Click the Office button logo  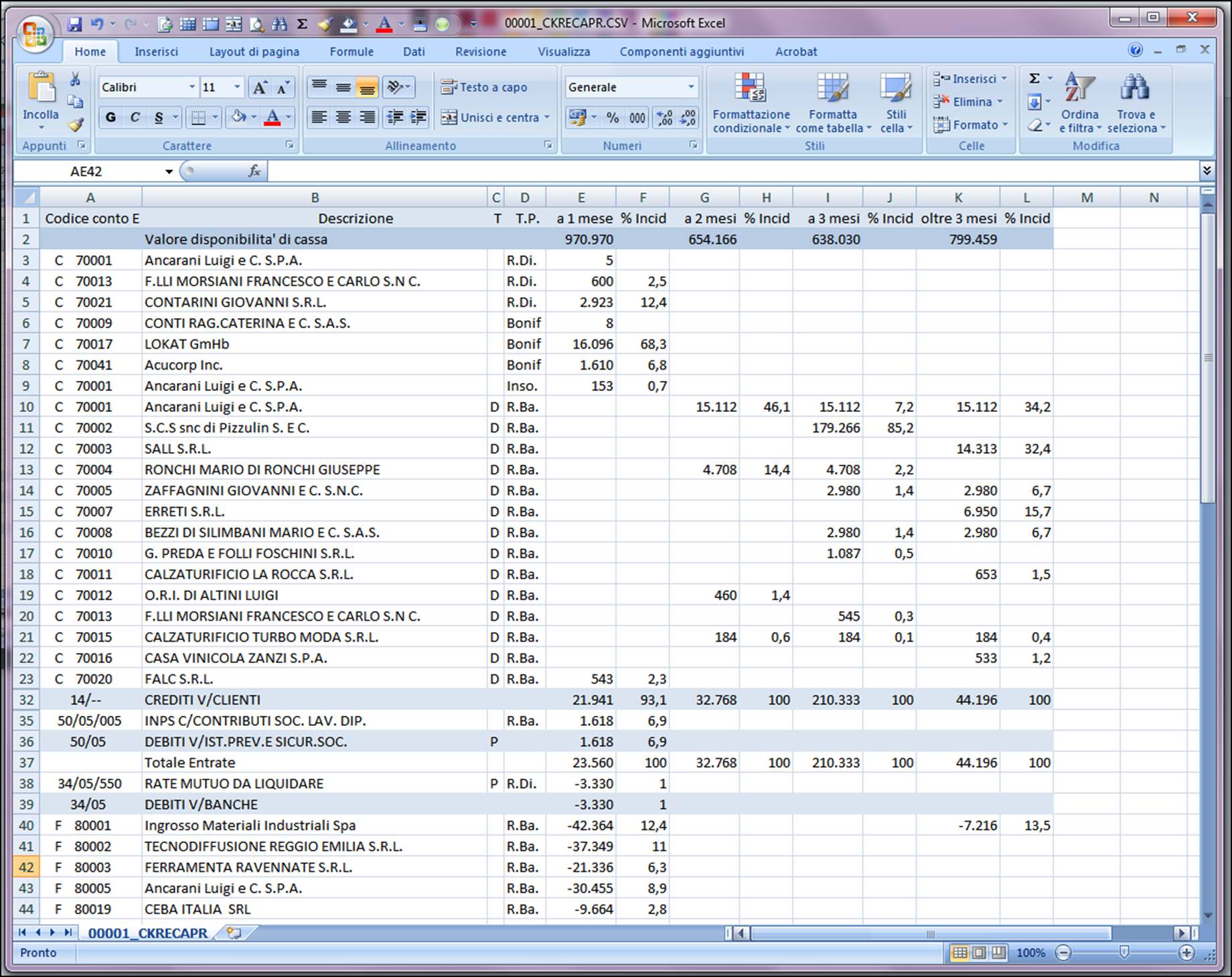click(x=35, y=34)
